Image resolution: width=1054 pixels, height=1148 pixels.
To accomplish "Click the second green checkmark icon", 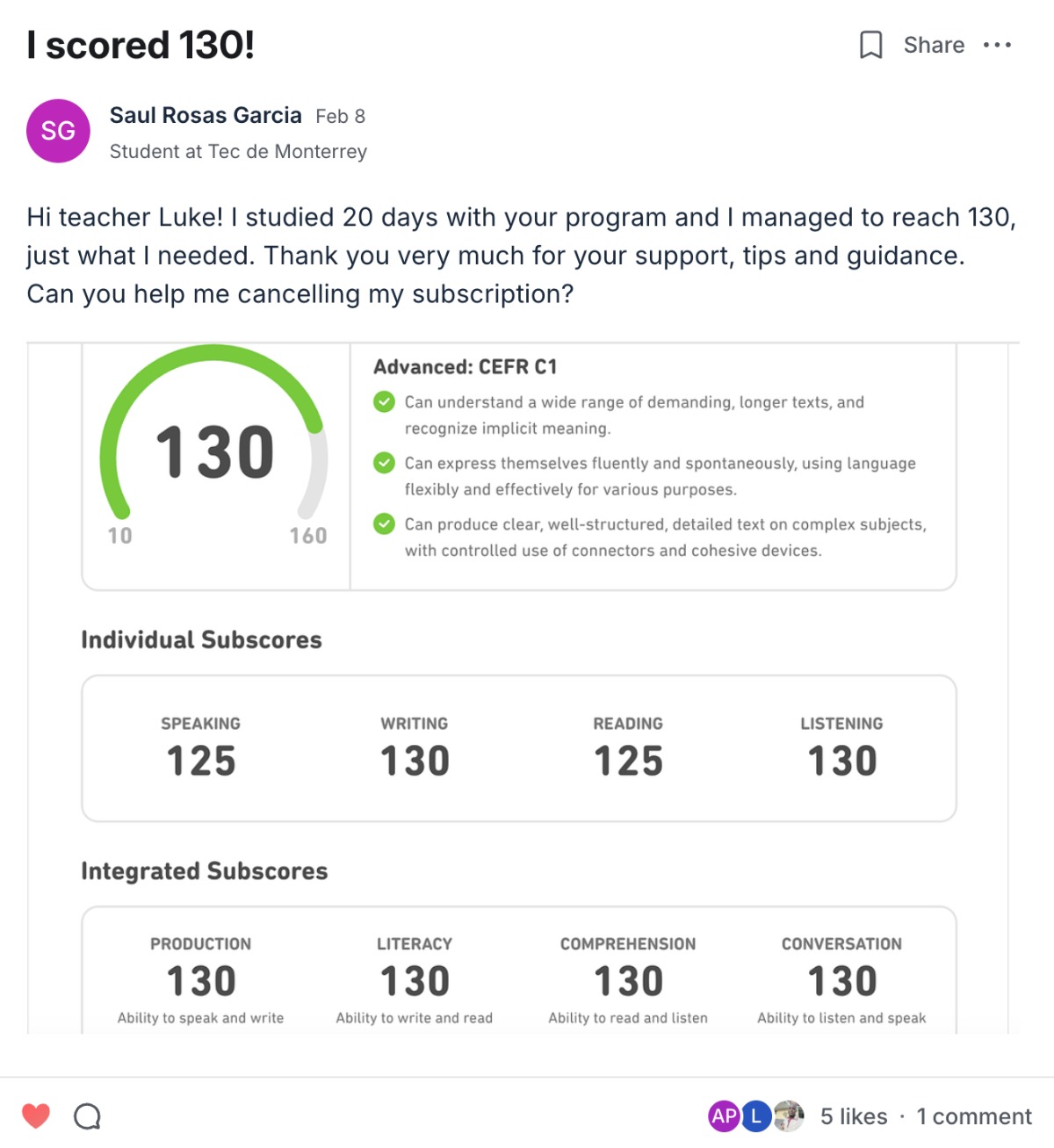I will pyautogui.click(x=384, y=463).
